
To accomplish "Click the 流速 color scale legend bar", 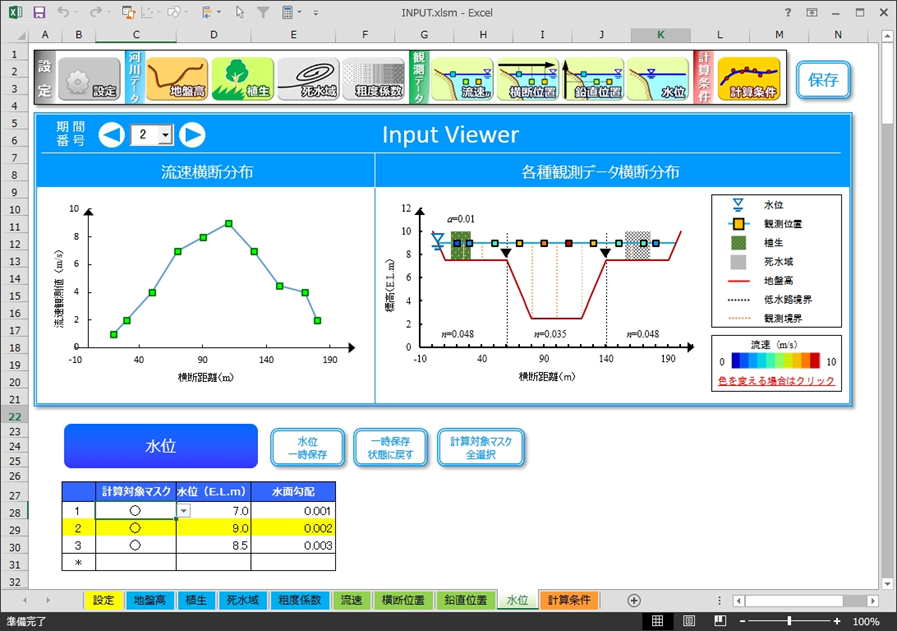I will [x=776, y=360].
